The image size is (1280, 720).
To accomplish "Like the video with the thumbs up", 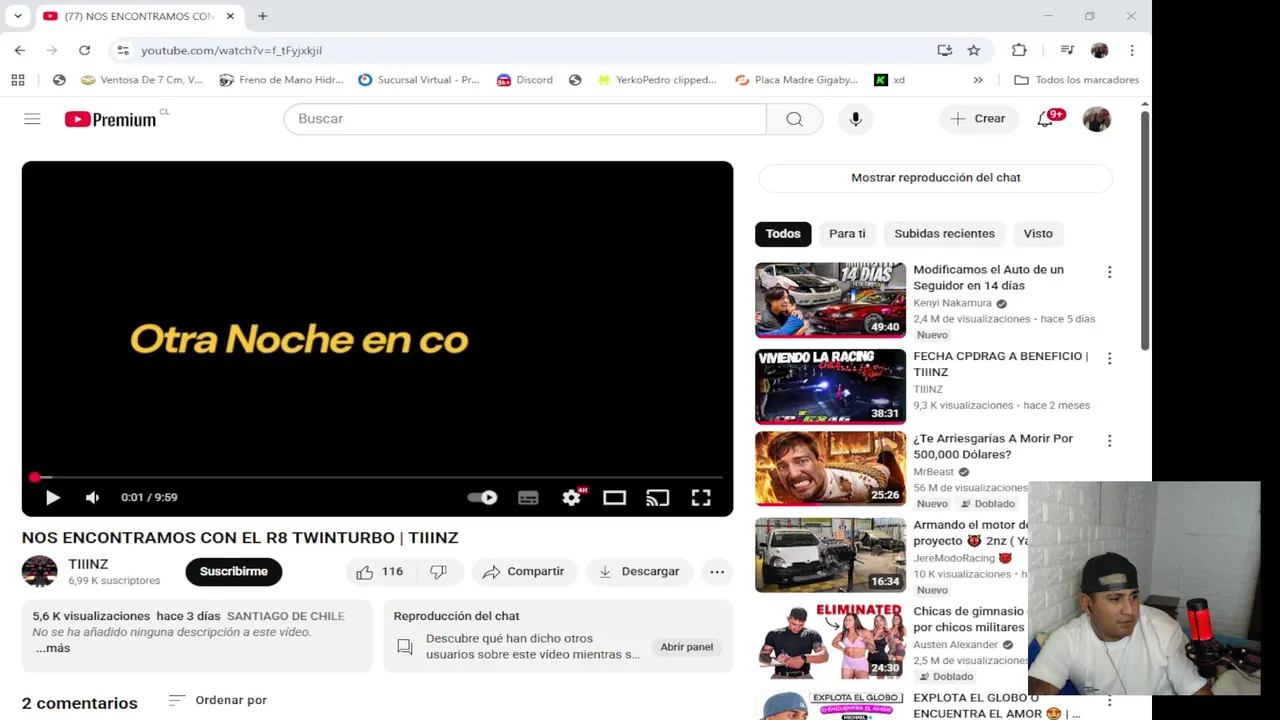I will point(380,572).
